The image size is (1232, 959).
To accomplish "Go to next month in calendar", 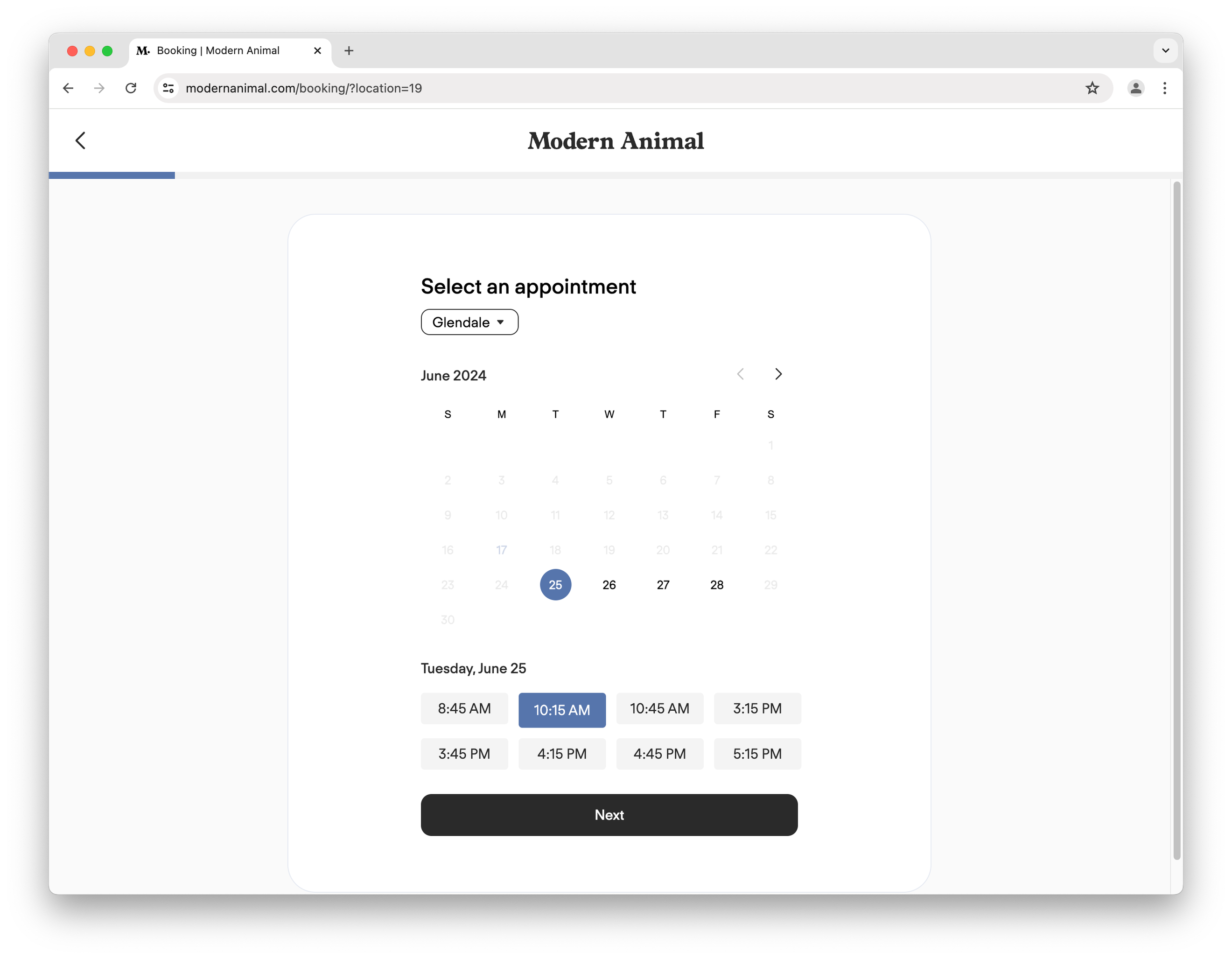I will coord(778,374).
